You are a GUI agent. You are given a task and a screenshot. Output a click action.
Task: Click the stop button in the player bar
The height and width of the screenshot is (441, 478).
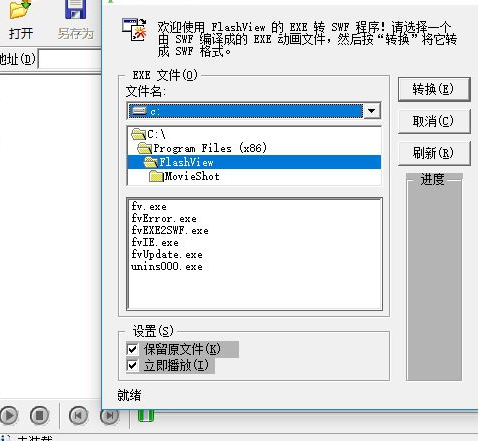point(39,415)
